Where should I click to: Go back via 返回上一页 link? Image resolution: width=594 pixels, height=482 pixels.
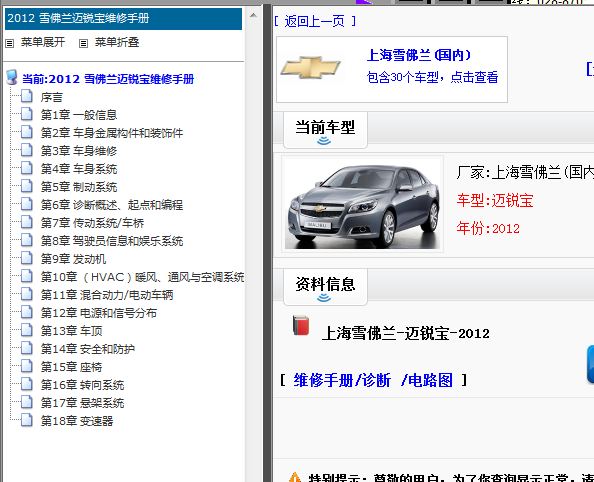[314, 21]
